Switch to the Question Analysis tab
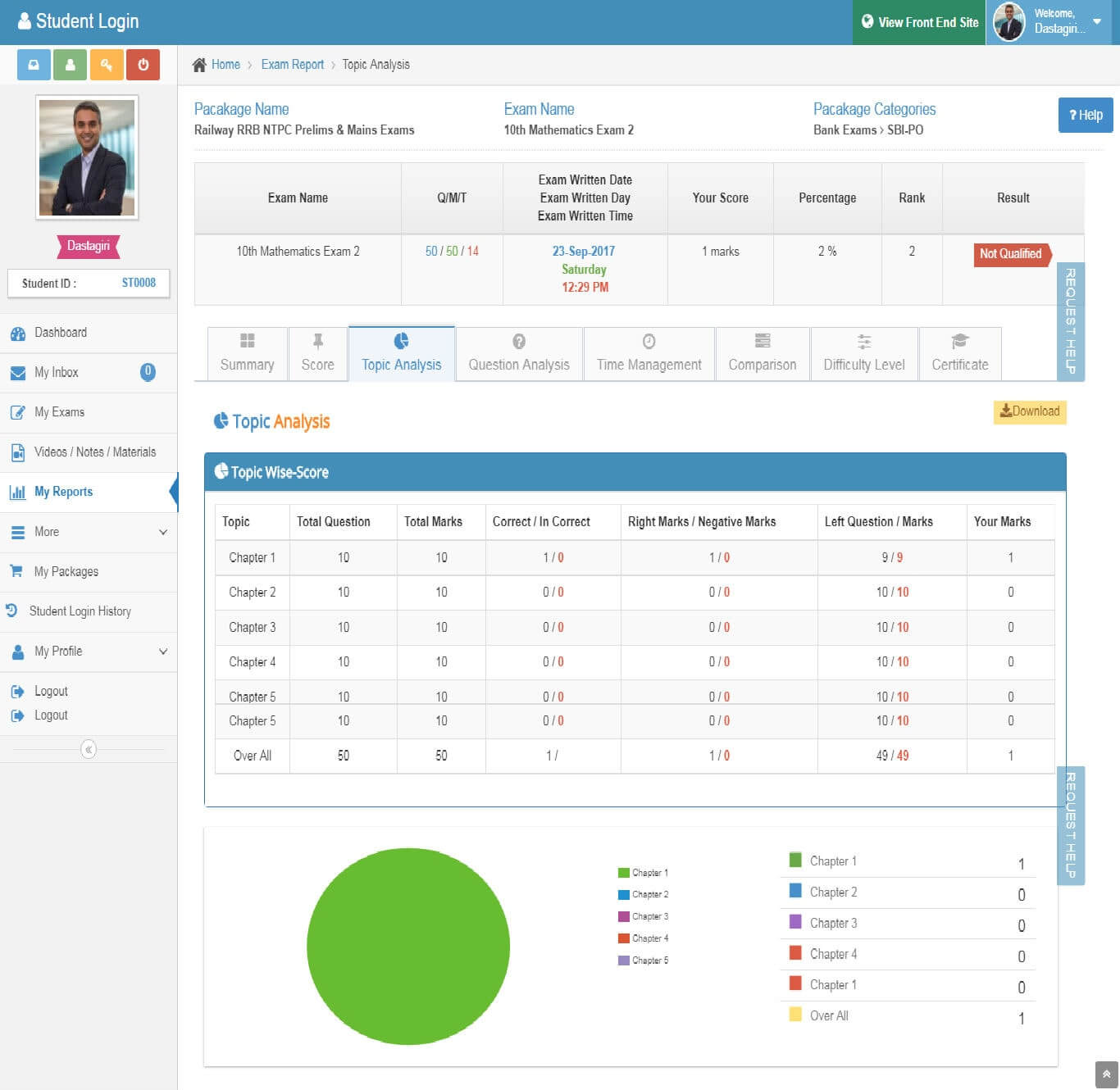Screen dimensions: 1120x1090 click(x=518, y=354)
